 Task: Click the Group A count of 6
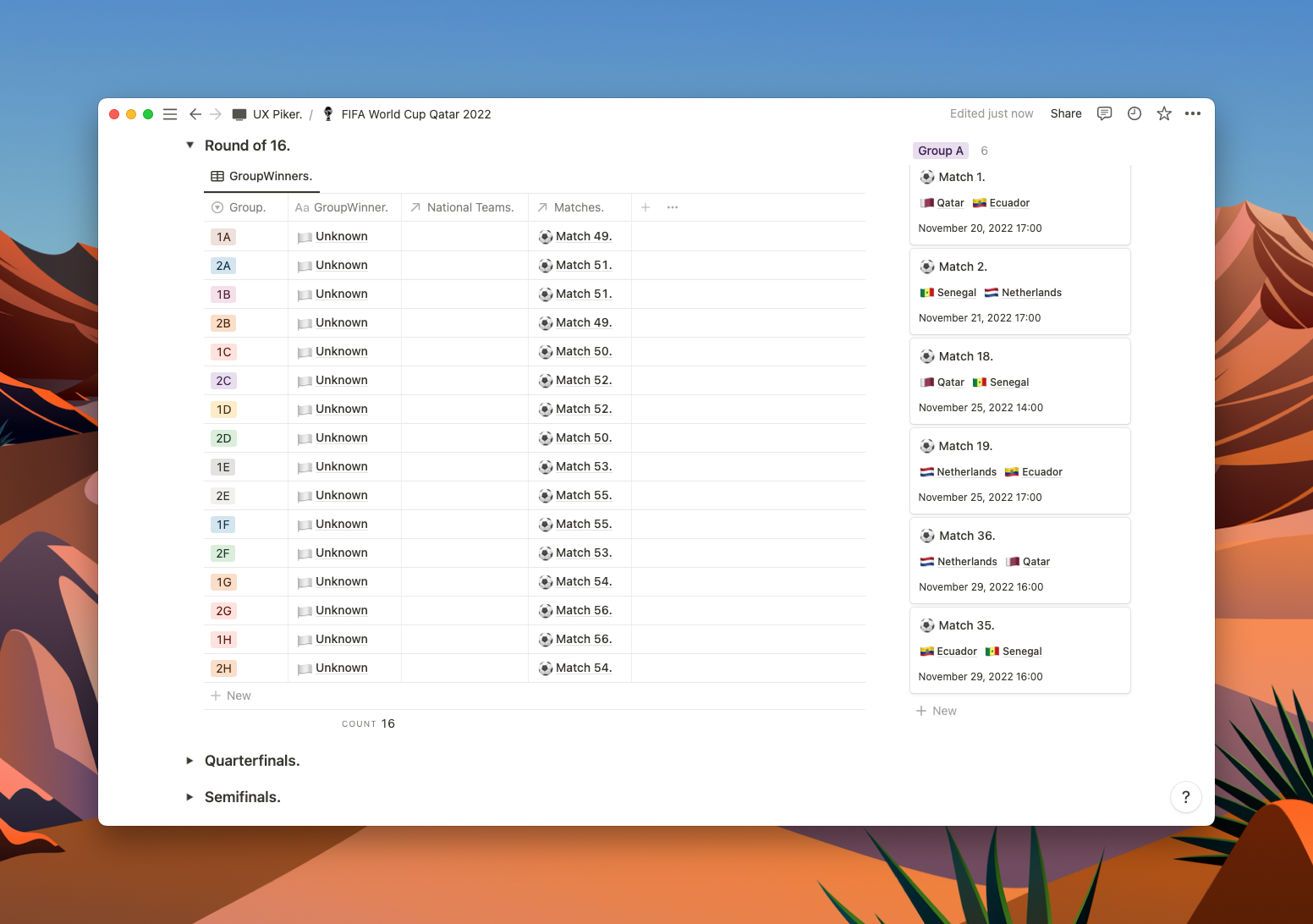[x=984, y=151]
